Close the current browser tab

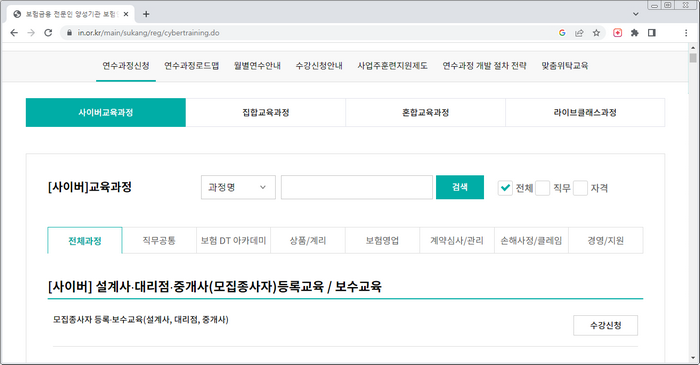(x=126, y=14)
